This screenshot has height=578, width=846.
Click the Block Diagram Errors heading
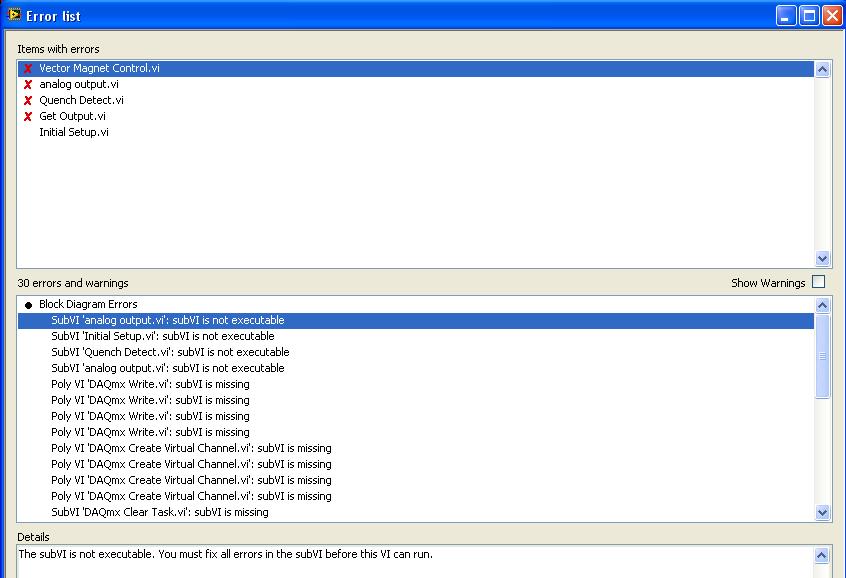88,304
